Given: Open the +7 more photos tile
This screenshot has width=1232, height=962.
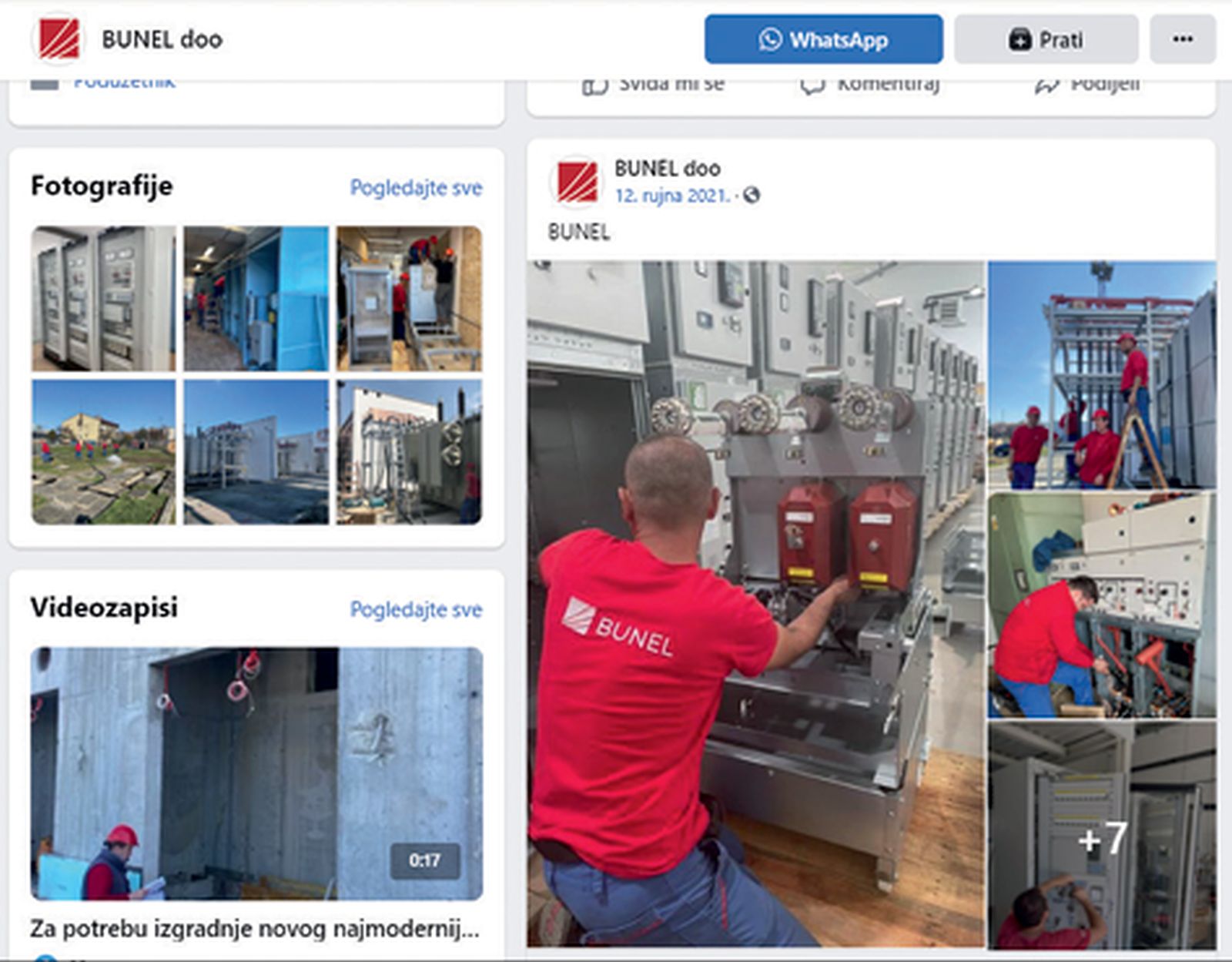Looking at the screenshot, I should pyautogui.click(x=1102, y=835).
